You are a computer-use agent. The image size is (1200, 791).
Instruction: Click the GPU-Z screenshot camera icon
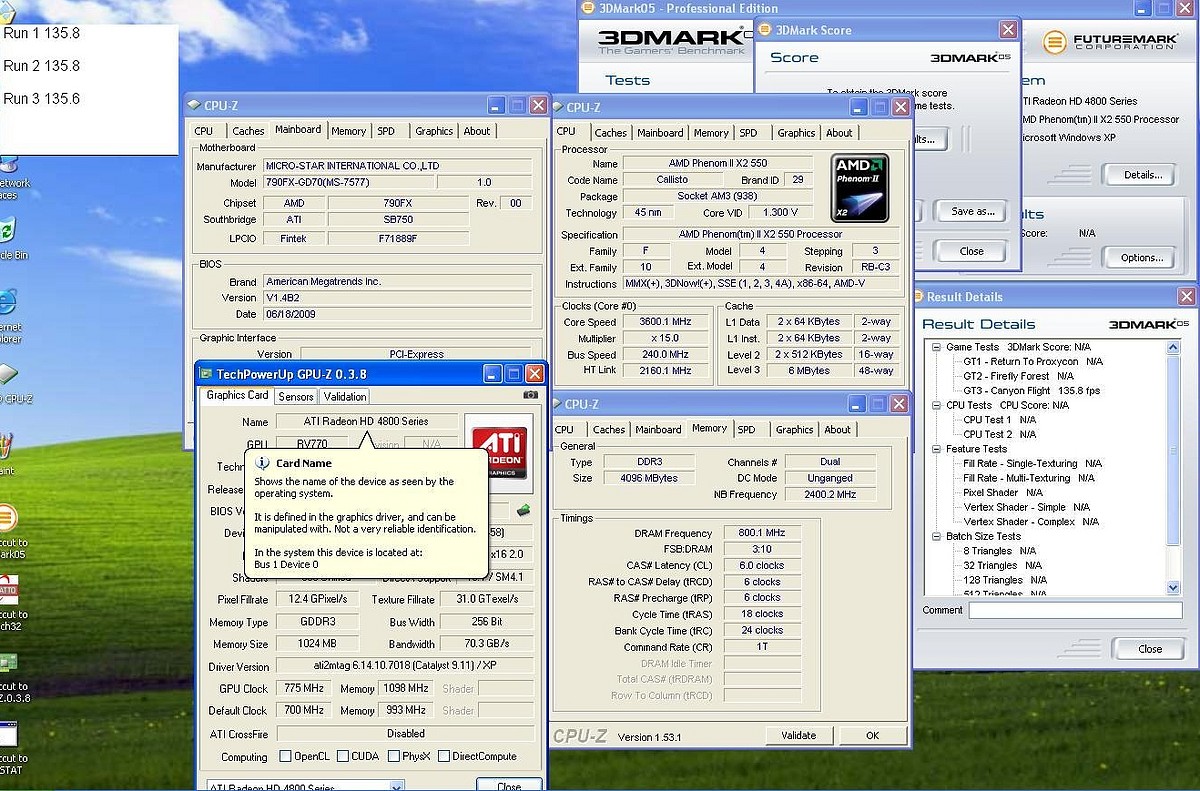tap(531, 395)
